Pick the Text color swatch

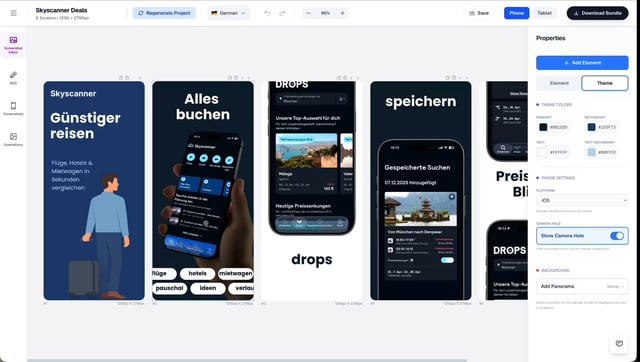(543, 153)
